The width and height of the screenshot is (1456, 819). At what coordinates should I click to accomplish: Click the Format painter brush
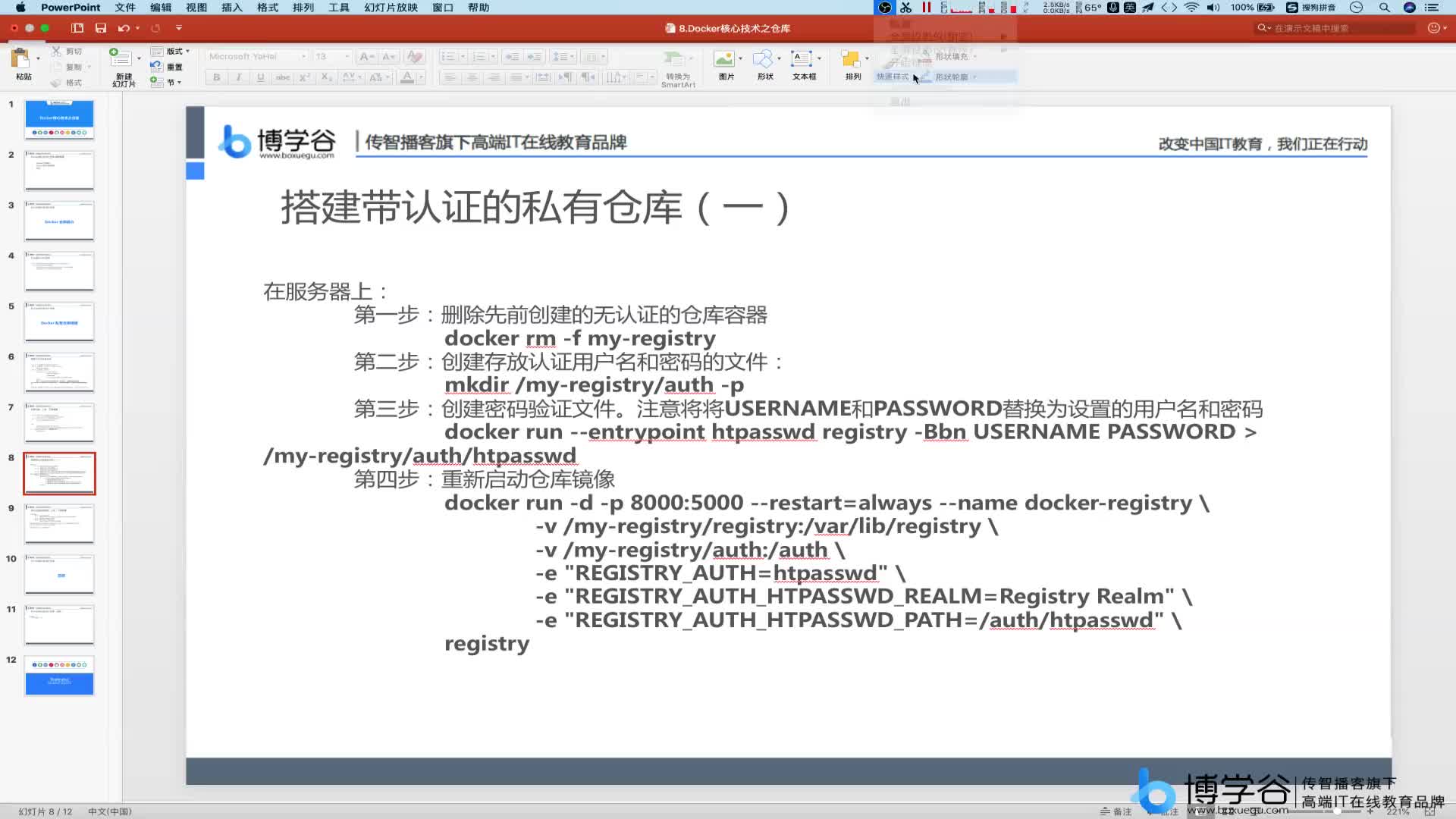pyautogui.click(x=56, y=83)
